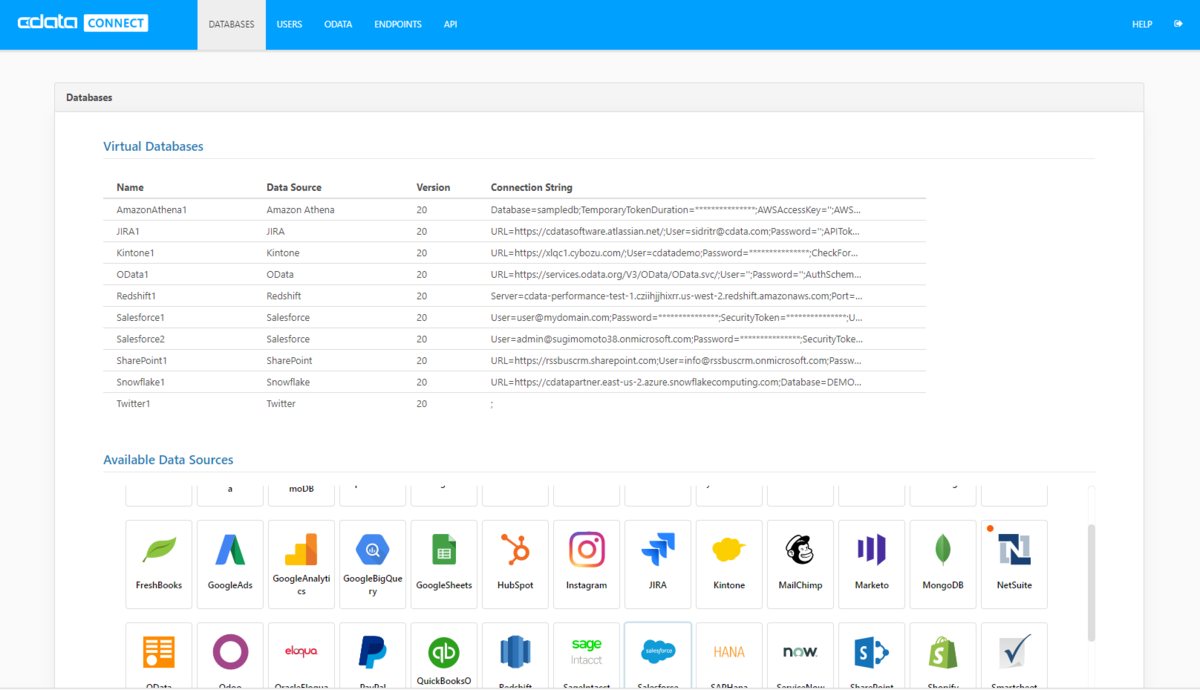Screen dimensions: 1200x690
Task: Choose the GoogleAds data source
Action: click(230, 564)
